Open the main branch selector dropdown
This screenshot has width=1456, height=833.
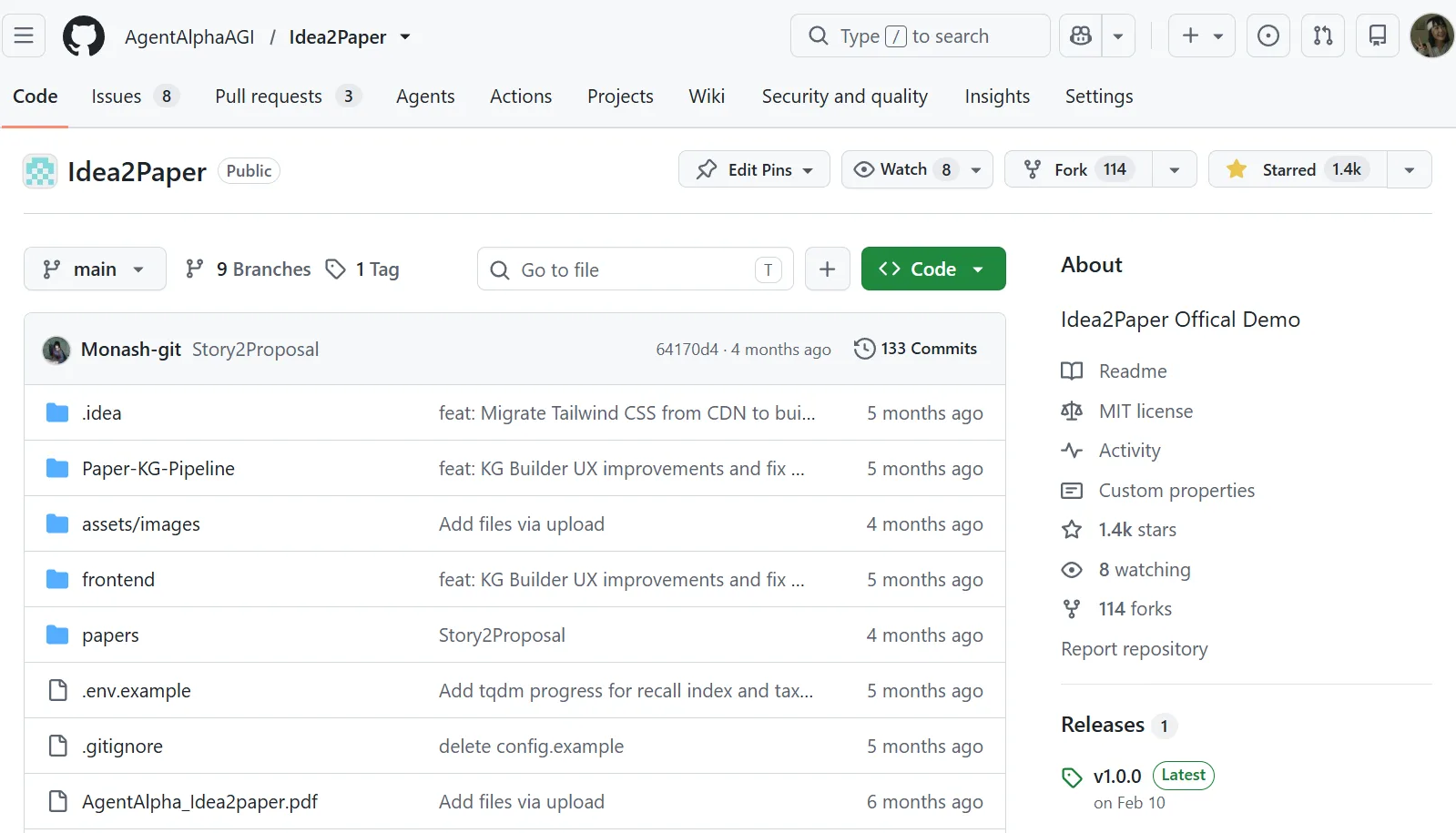(95, 269)
